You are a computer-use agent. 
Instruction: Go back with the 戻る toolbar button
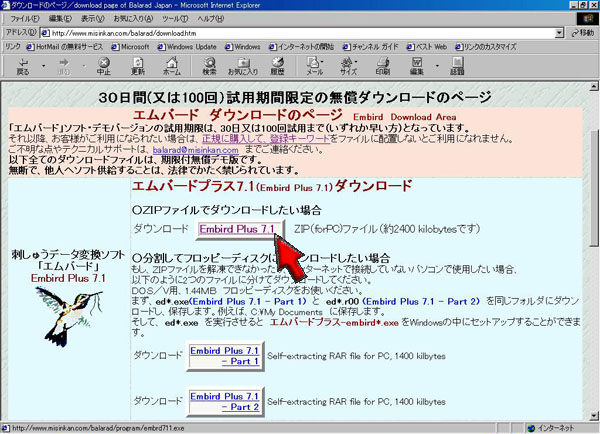click(23, 66)
